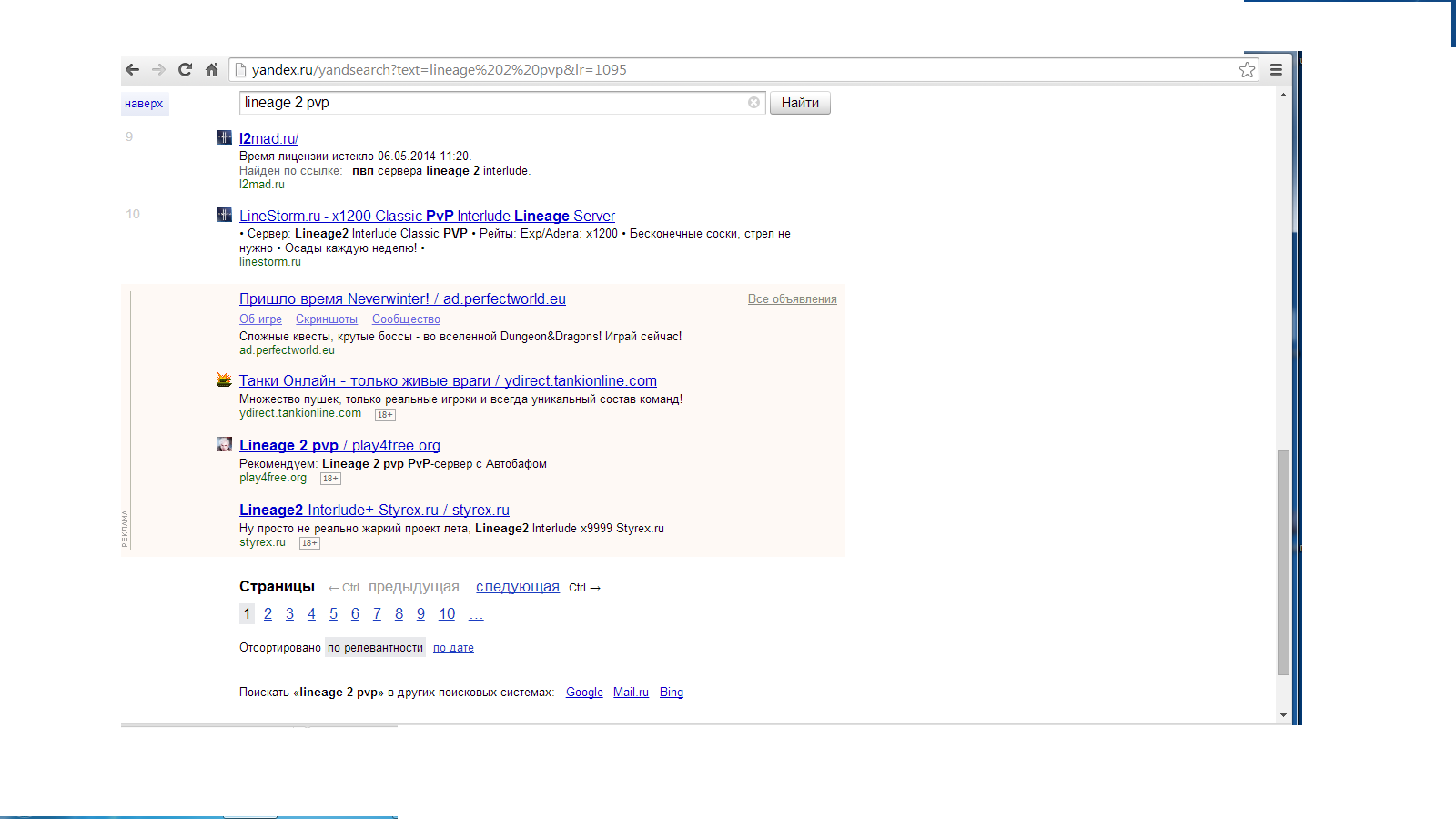This screenshot has height=819, width=1456.
Task: Go to results page 10
Action: (x=447, y=614)
